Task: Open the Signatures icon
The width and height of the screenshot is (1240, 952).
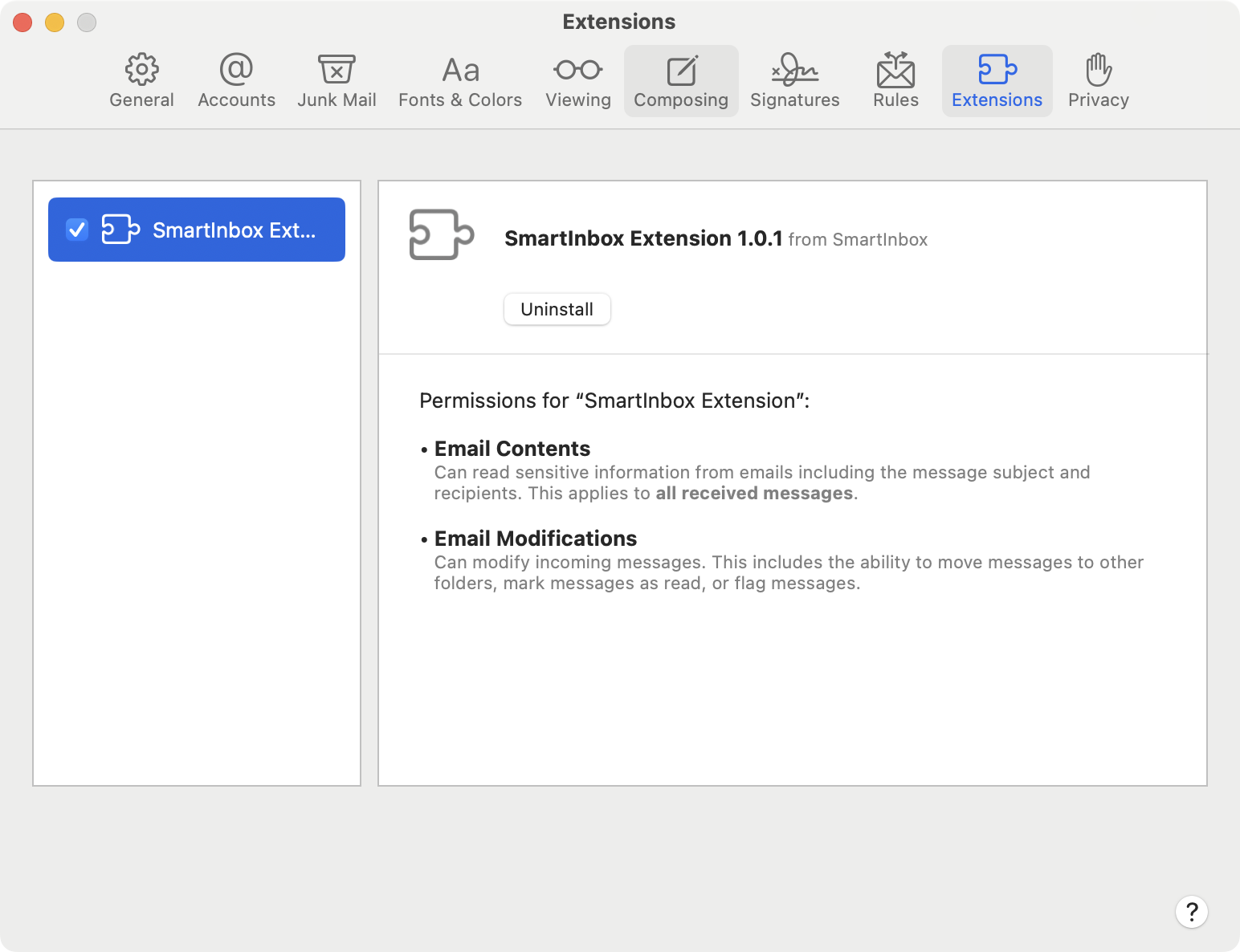Action: (795, 70)
